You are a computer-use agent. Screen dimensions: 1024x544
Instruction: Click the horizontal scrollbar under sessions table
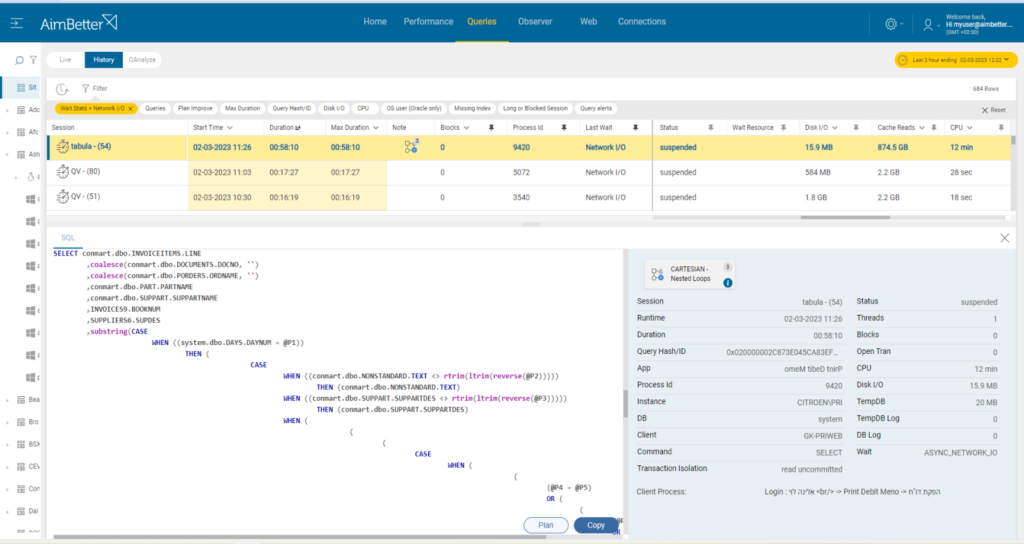click(845, 217)
